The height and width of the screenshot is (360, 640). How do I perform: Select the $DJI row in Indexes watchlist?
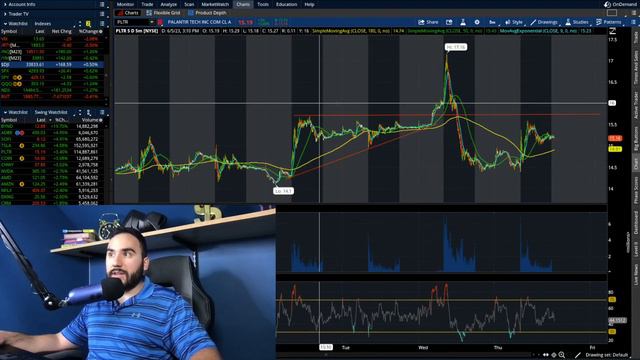(x=52, y=64)
